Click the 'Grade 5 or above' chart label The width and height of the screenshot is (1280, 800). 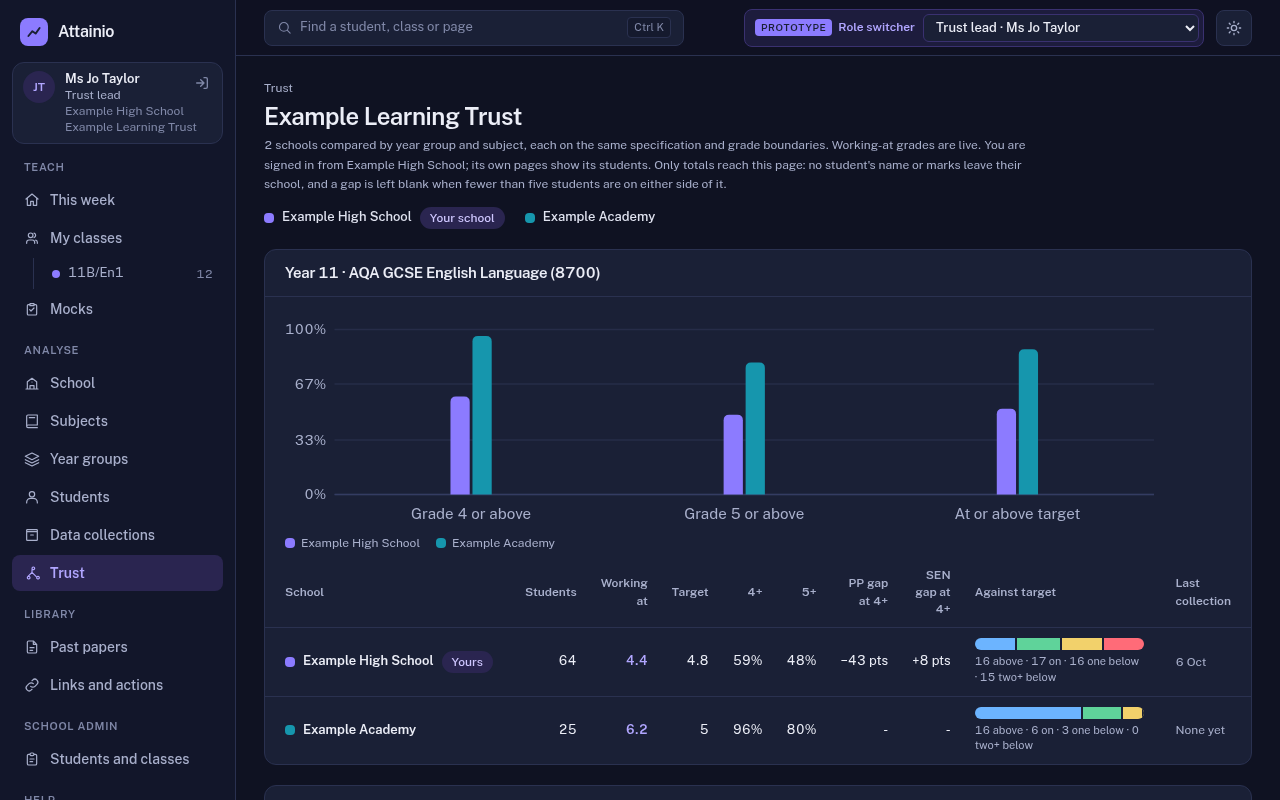pyautogui.click(x=744, y=514)
